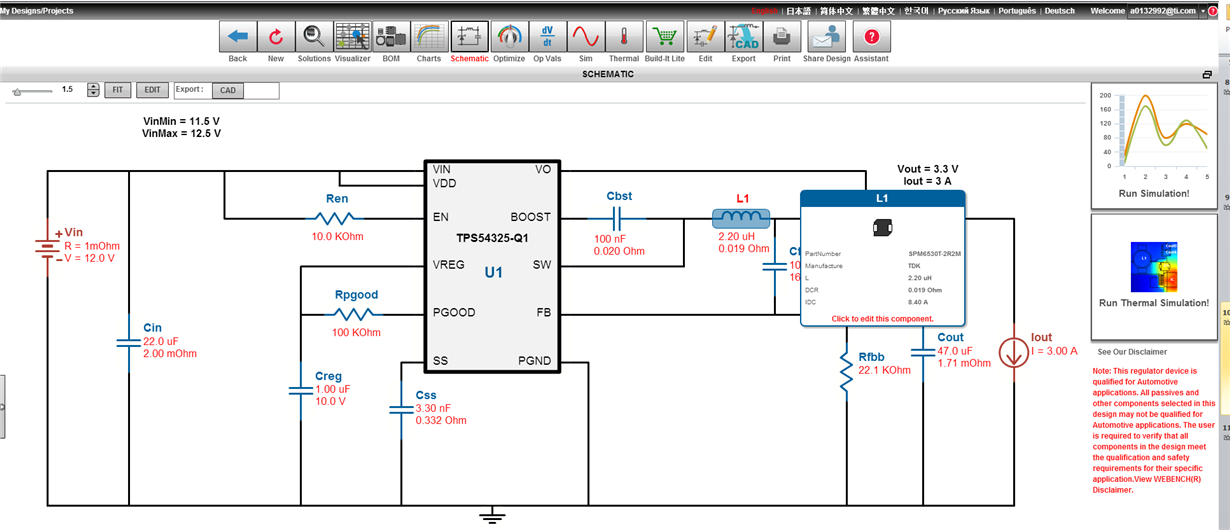The width and height of the screenshot is (1230, 530).
Task: Open the Charts toolbar icon
Action: point(429,37)
